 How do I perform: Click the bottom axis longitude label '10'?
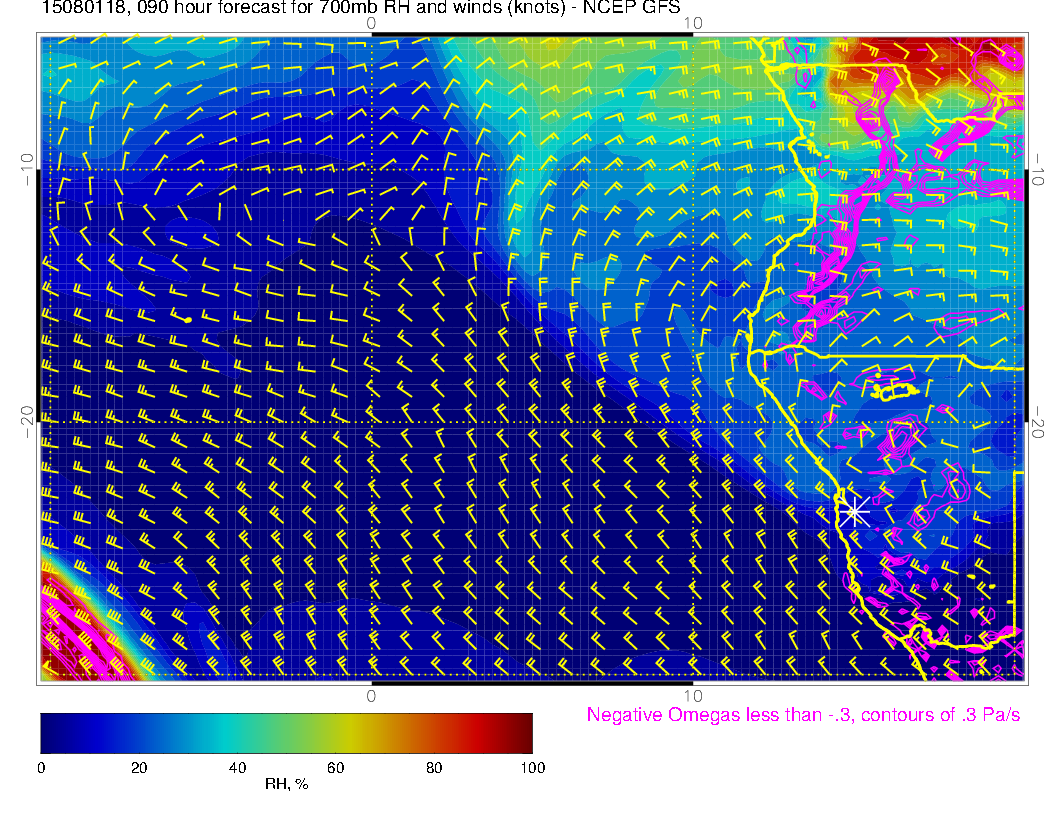693,696
